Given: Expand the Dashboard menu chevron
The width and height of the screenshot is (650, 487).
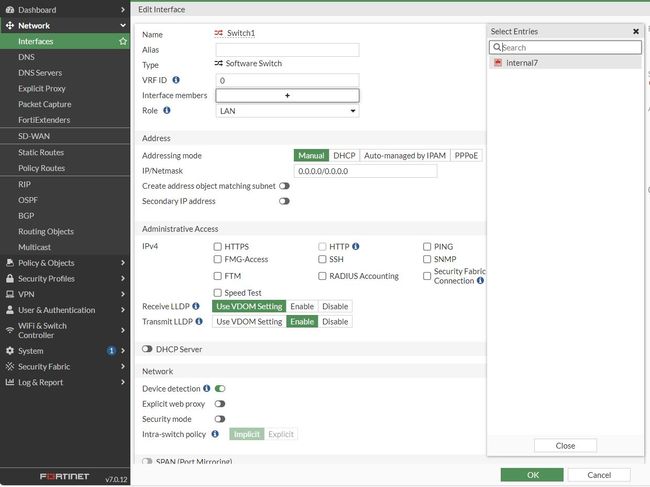Looking at the screenshot, I should pos(123,10).
